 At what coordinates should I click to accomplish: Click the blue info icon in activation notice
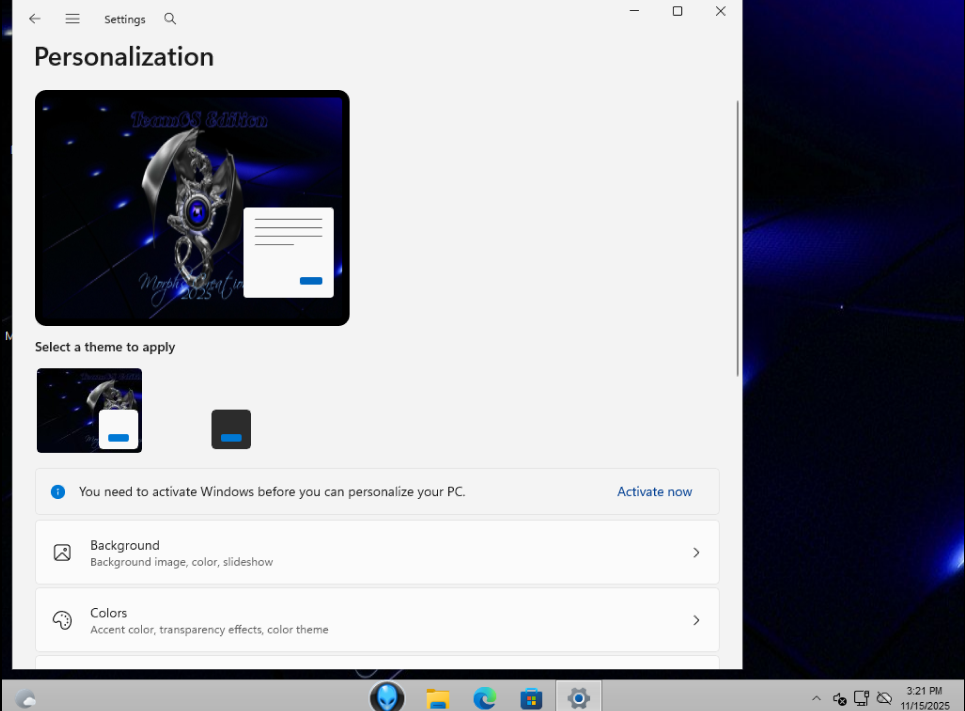pos(58,492)
